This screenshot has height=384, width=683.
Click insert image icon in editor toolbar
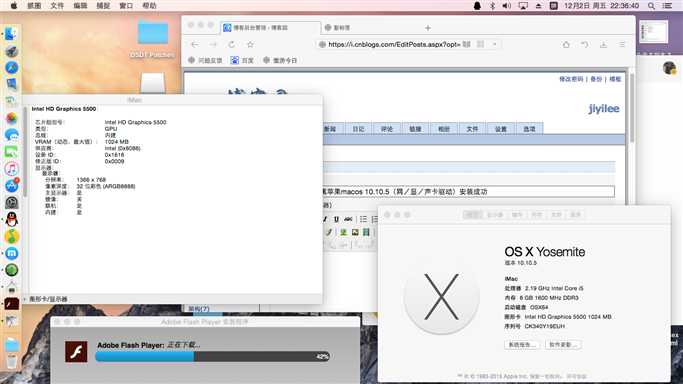pos(355,232)
